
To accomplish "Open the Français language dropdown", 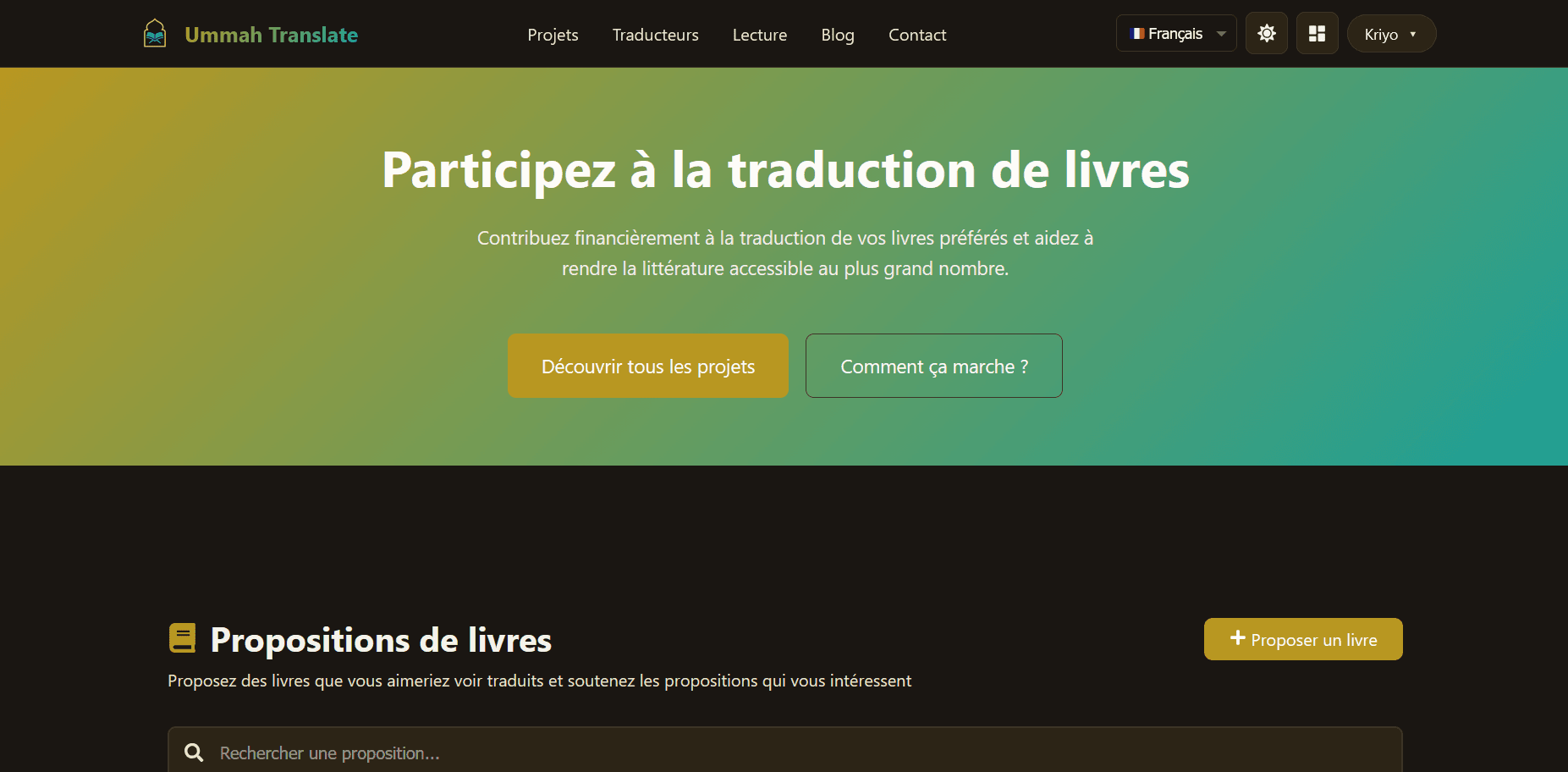I will (1175, 33).
